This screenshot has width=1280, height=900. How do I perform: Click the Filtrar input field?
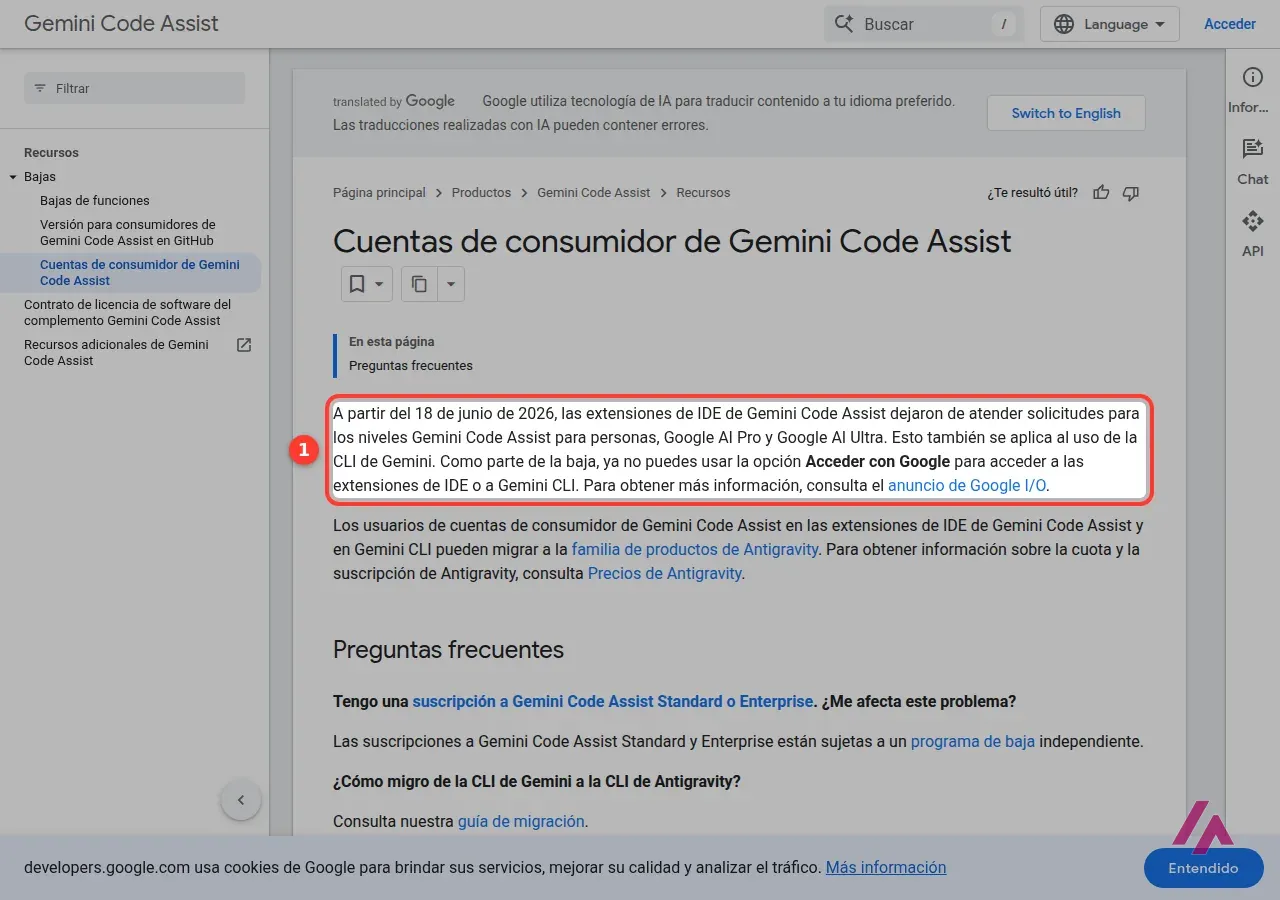click(x=134, y=88)
